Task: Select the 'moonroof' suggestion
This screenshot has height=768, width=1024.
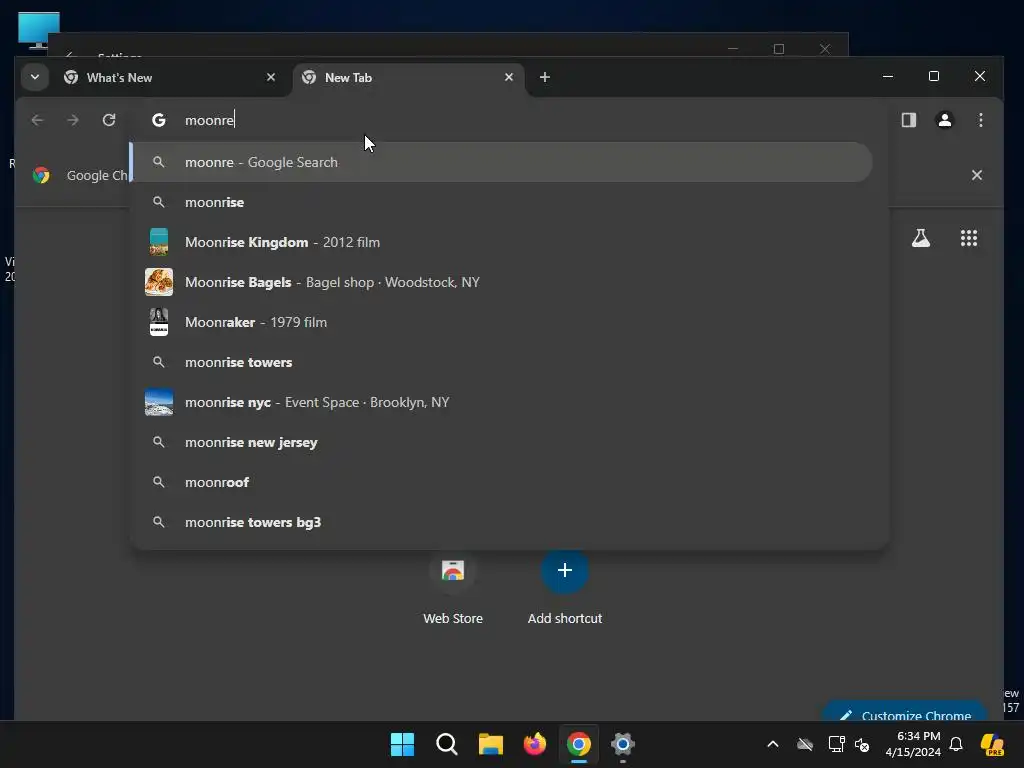Action: [502, 482]
